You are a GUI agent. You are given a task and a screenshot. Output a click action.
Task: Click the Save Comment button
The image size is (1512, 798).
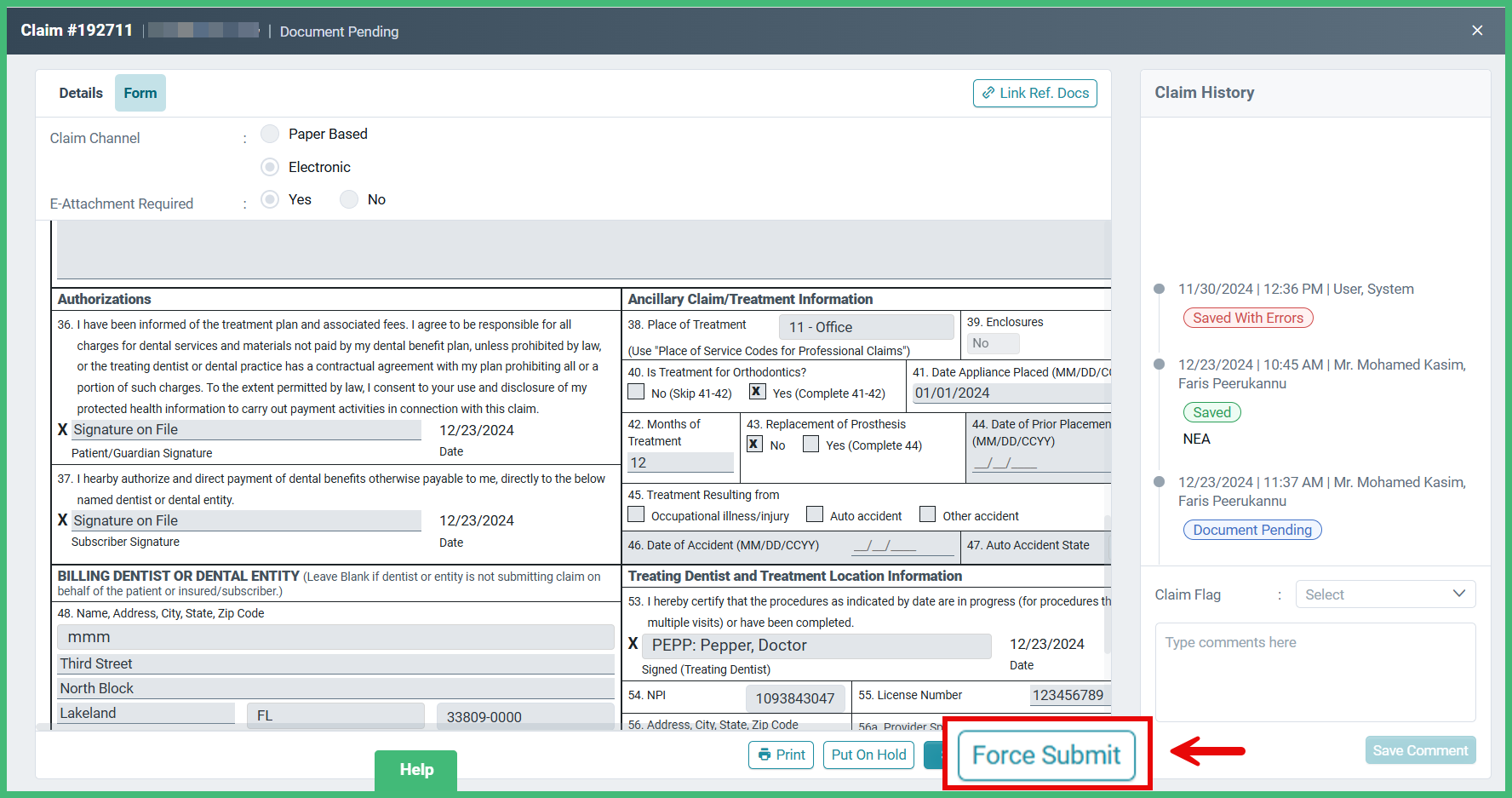[x=1420, y=749]
